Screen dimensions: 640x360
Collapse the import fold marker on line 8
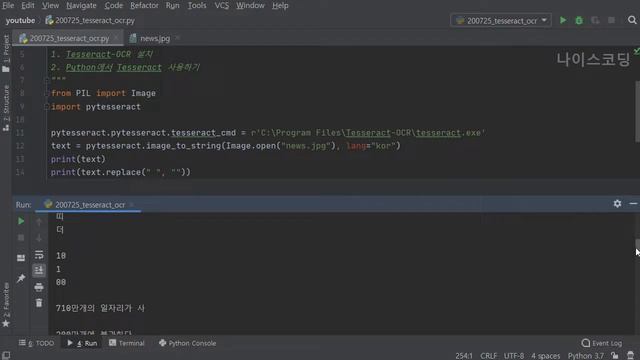[46, 93]
